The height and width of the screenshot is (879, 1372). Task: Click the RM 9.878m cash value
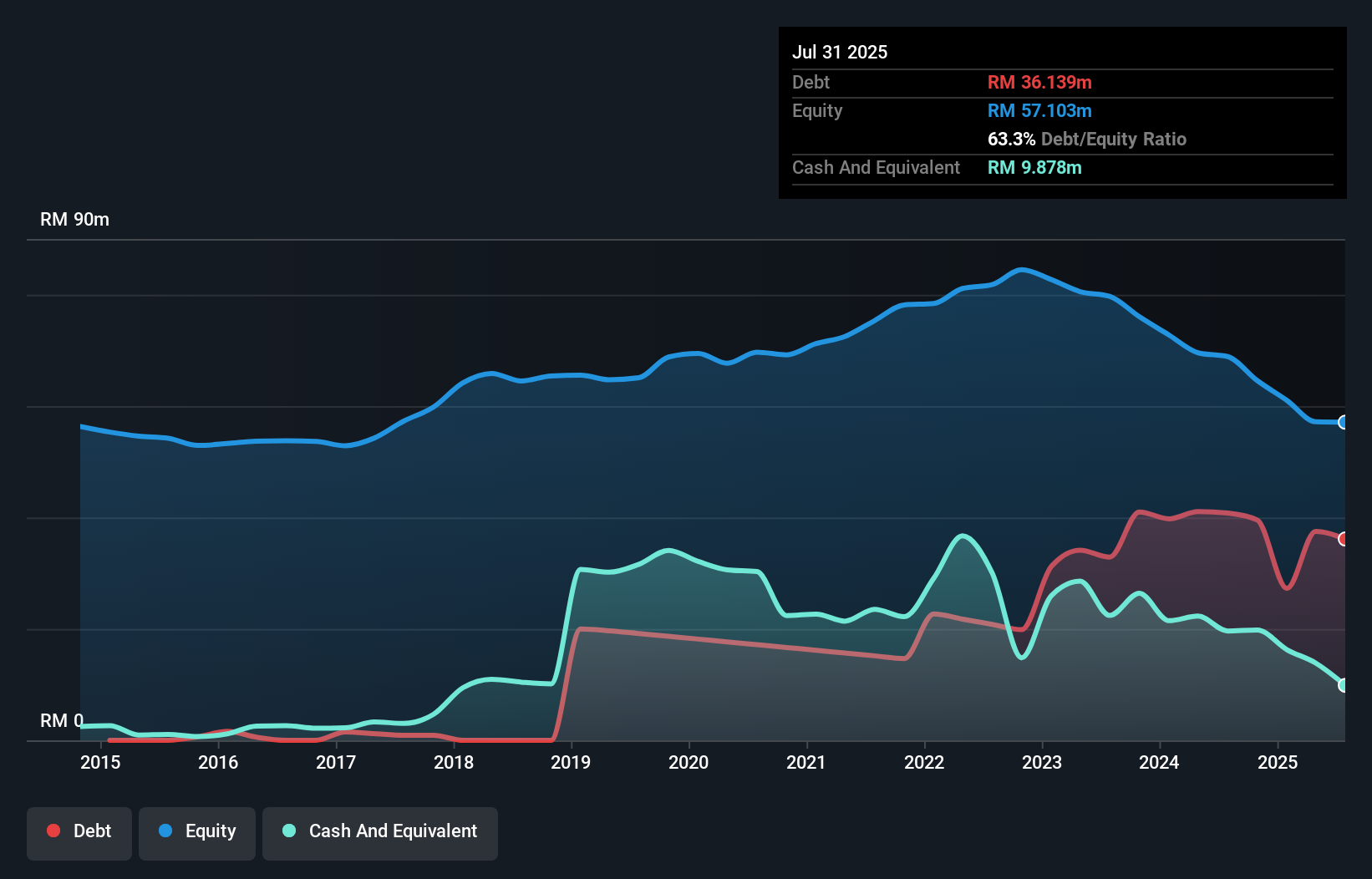coord(1034,167)
